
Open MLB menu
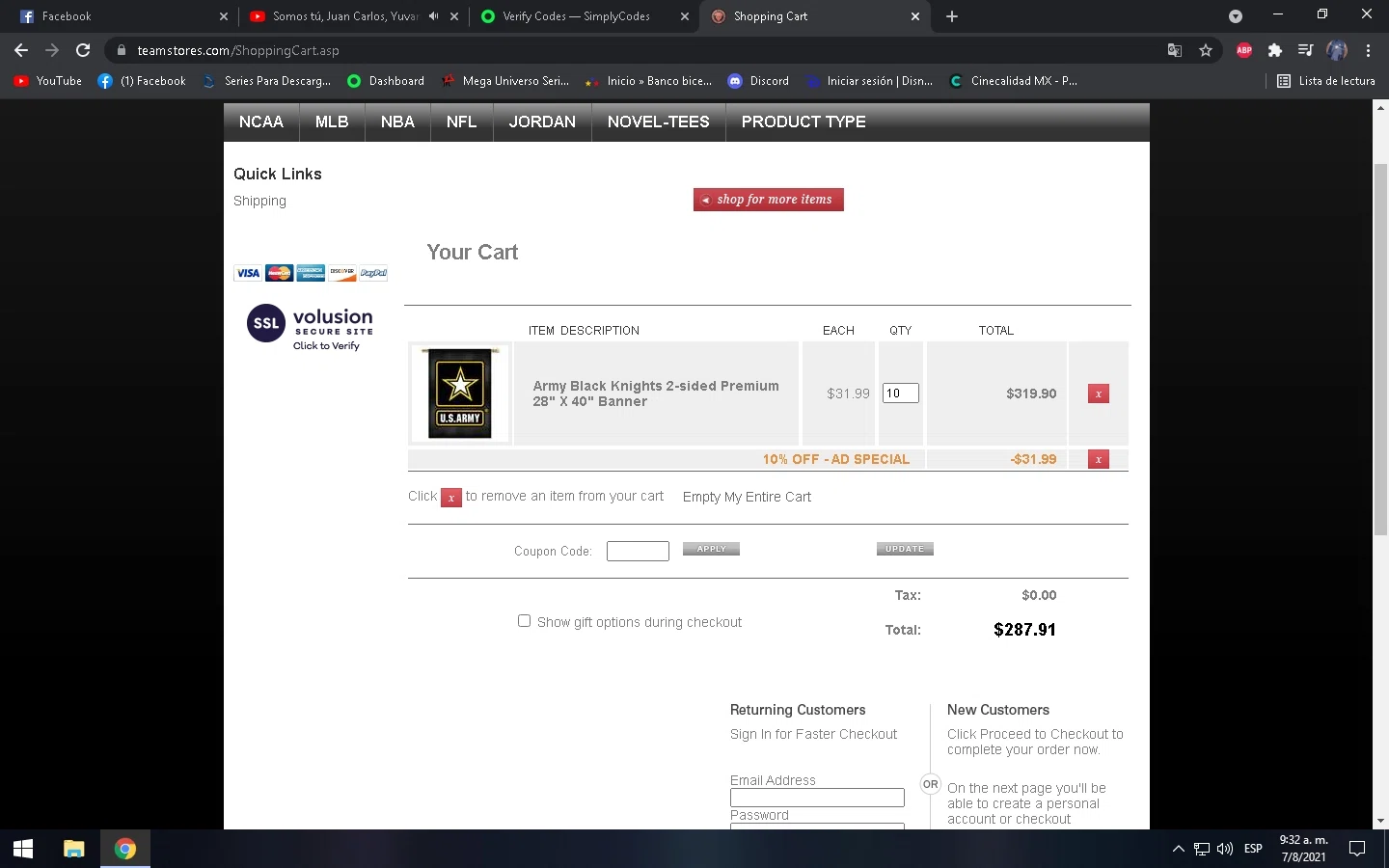click(332, 122)
